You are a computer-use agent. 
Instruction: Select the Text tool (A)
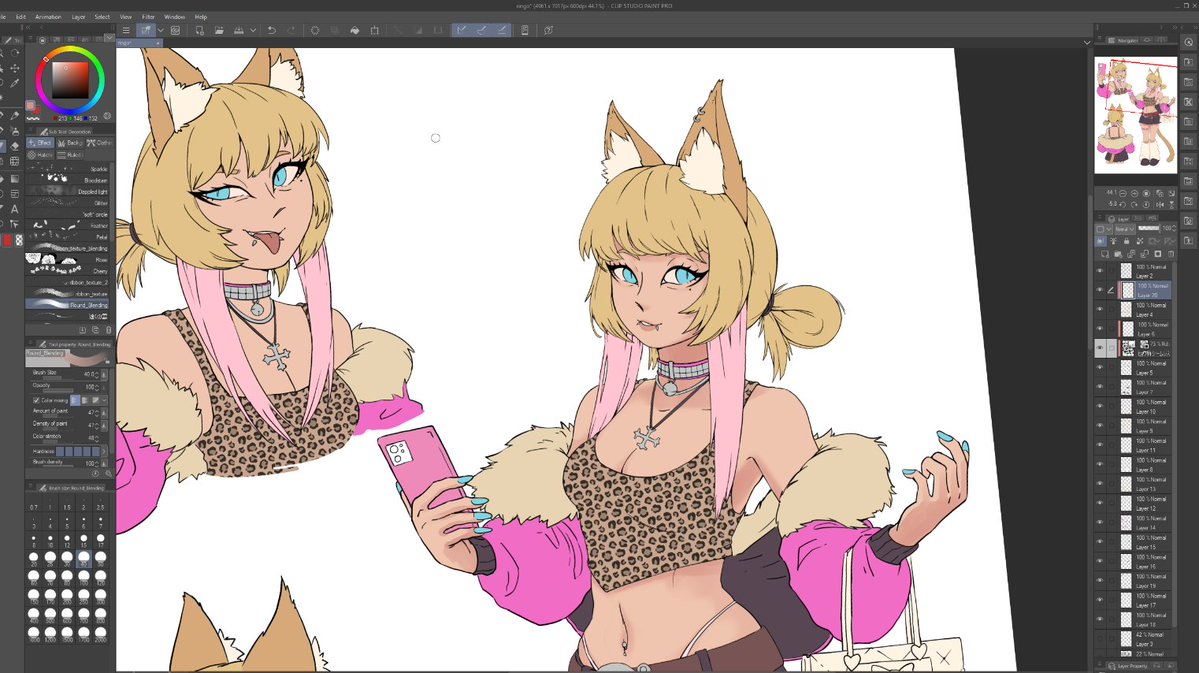coord(15,209)
